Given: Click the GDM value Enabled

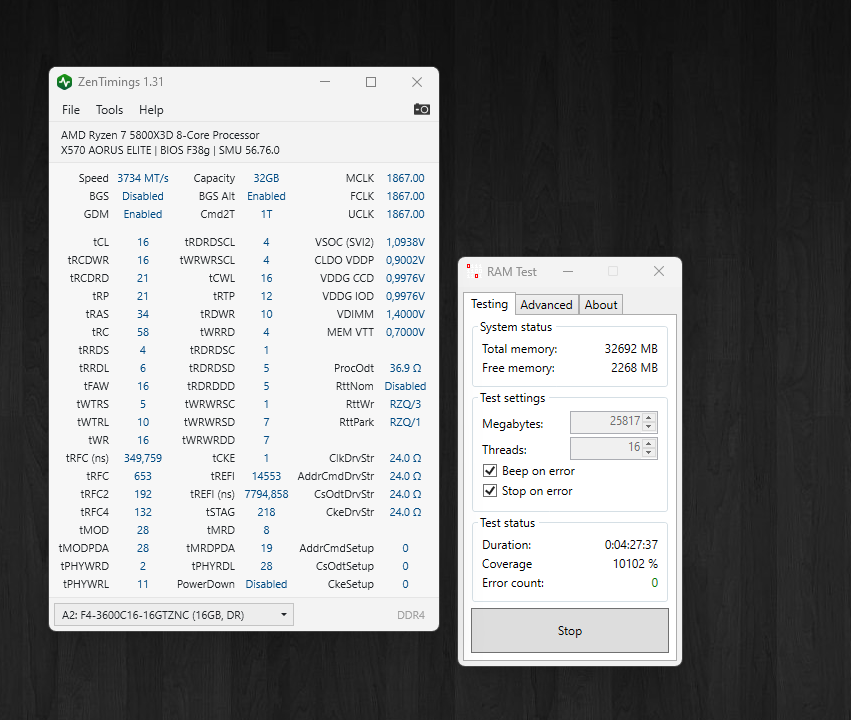Looking at the screenshot, I should [143, 214].
